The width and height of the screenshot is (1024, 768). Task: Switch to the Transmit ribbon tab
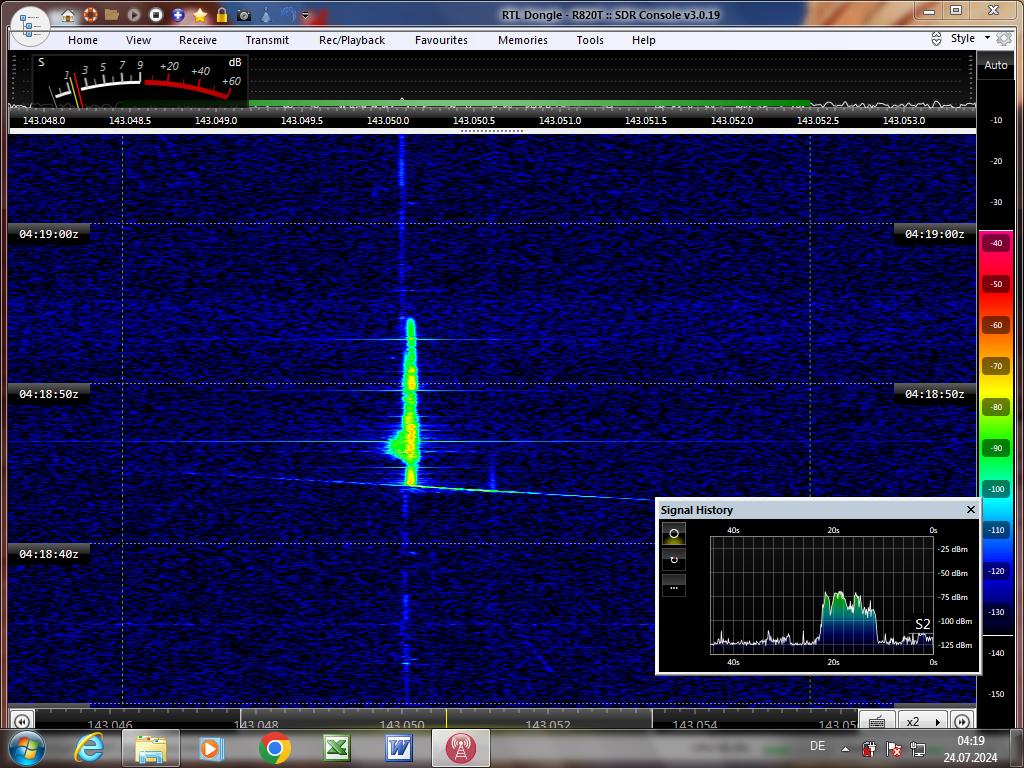267,40
